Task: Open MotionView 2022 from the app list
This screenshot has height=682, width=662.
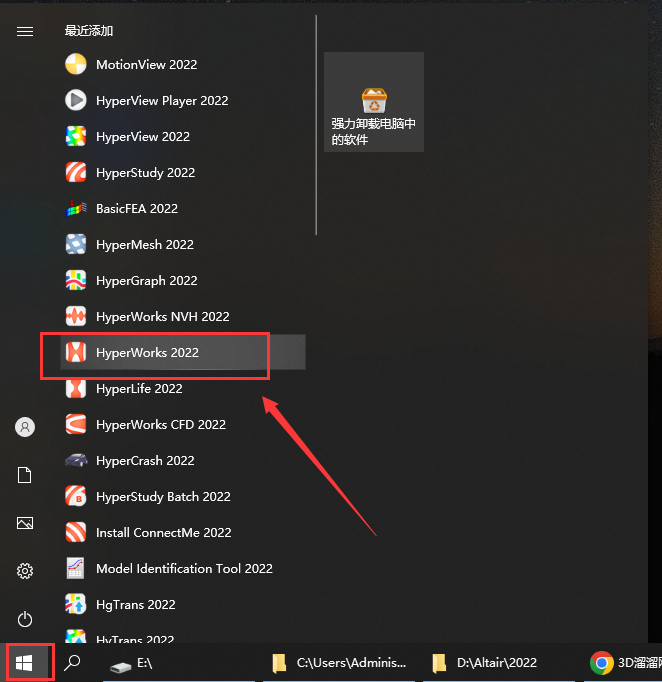Action: coord(146,65)
